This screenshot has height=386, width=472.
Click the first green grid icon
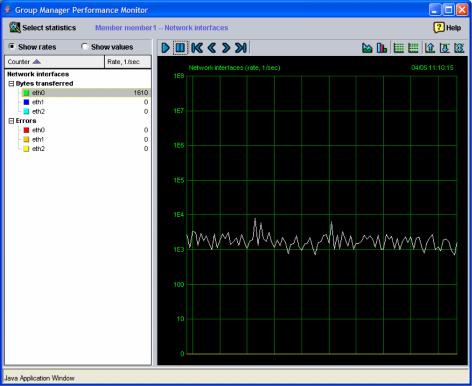pyautogui.click(x=398, y=48)
